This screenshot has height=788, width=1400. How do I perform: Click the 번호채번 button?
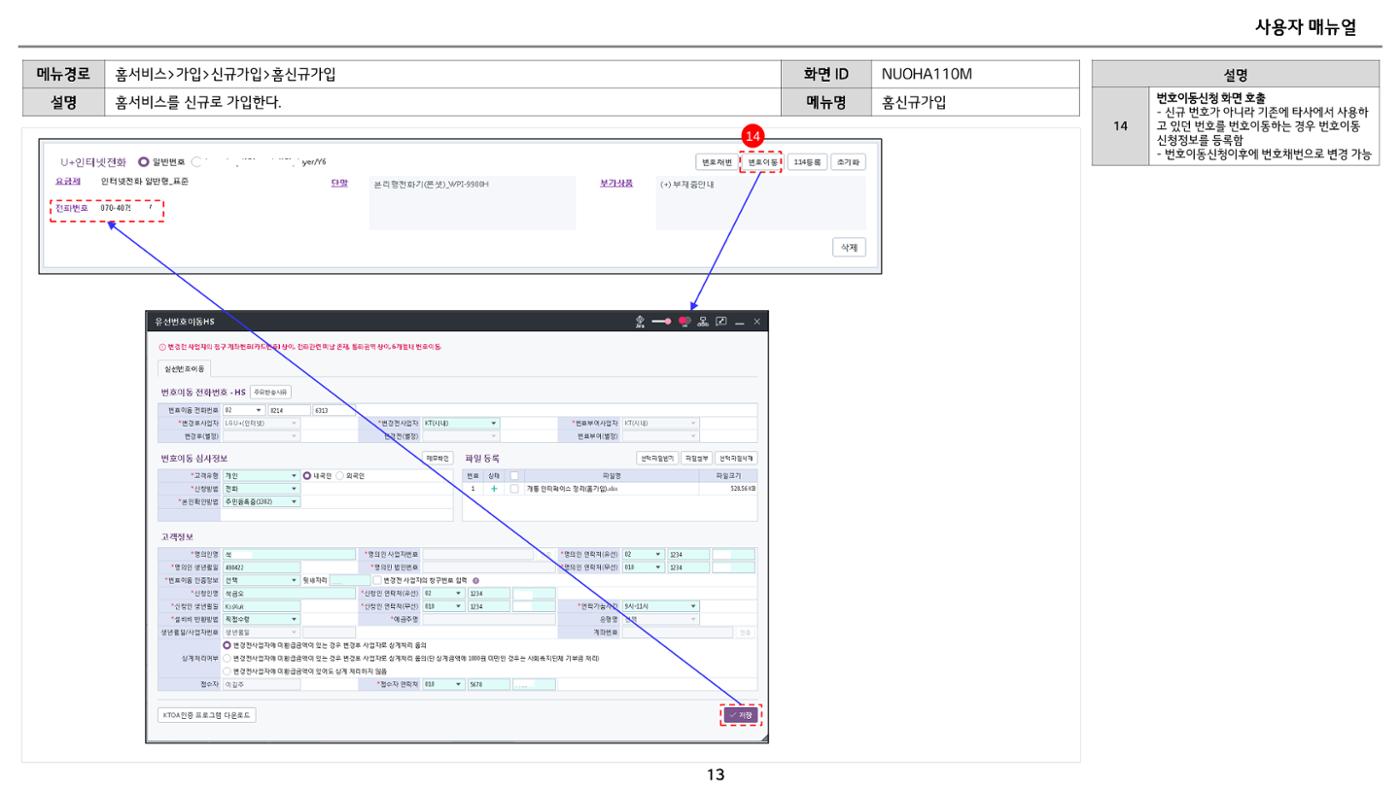pyautogui.click(x=716, y=162)
